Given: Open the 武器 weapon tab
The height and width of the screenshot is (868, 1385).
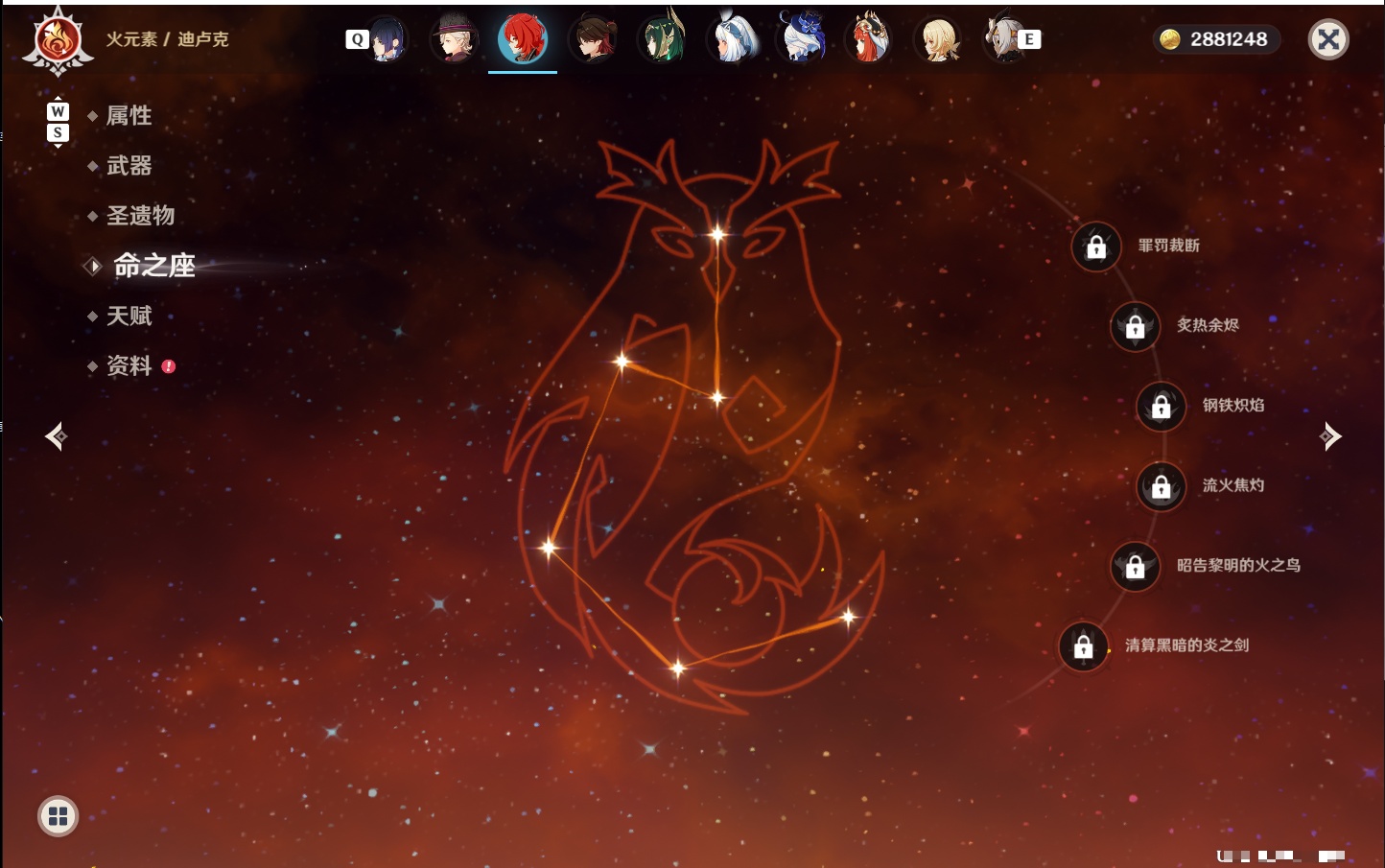Looking at the screenshot, I should (129, 166).
